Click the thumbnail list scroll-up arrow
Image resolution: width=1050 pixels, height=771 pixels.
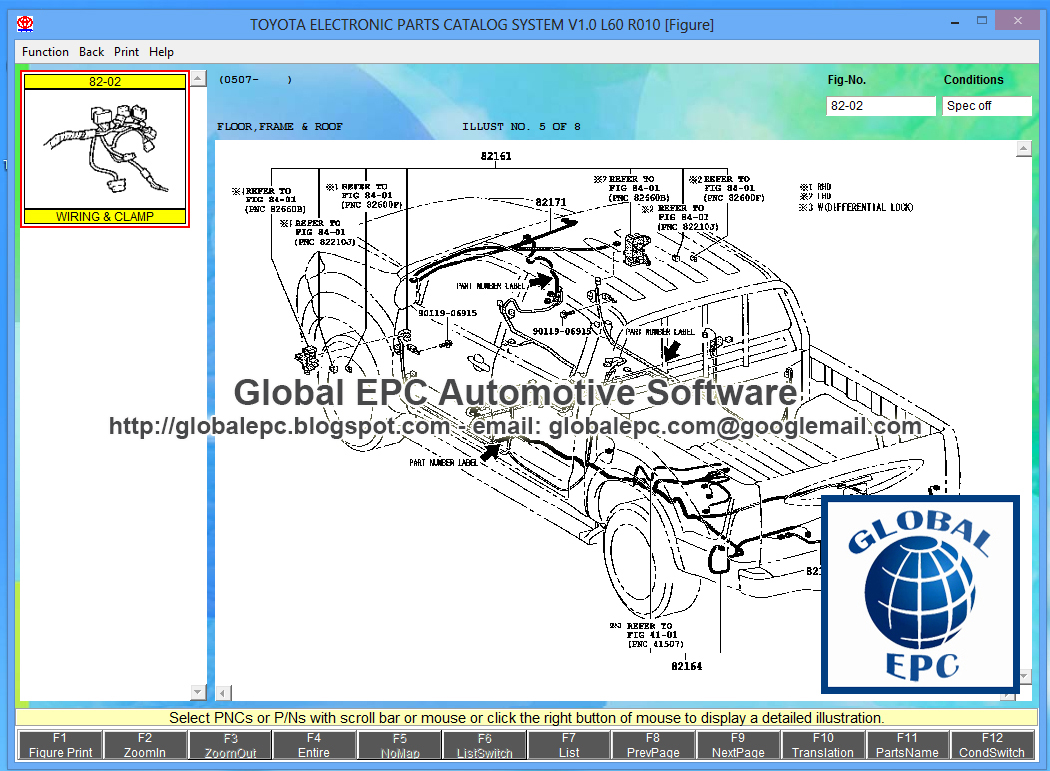(x=198, y=79)
